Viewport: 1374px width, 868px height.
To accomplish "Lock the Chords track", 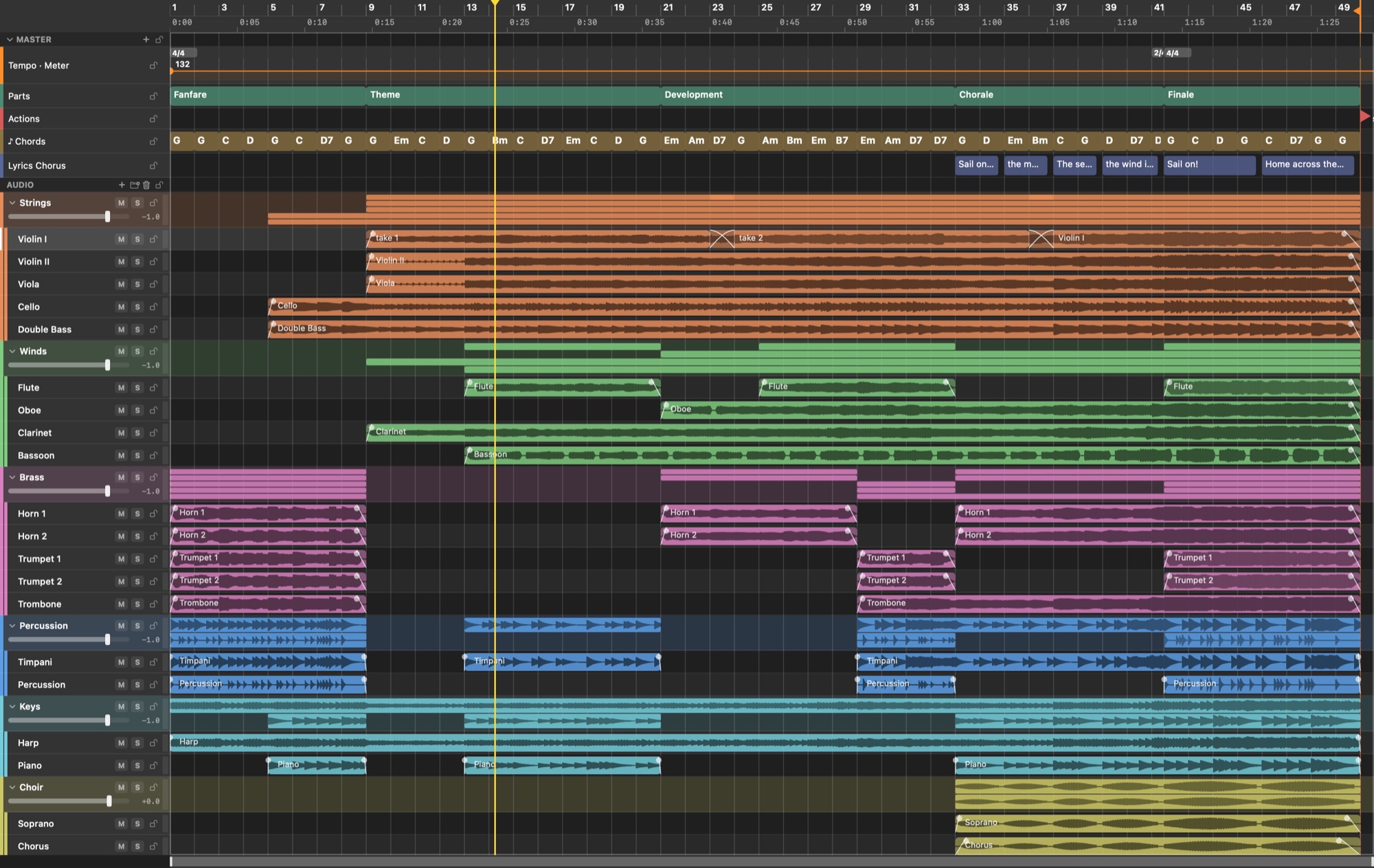I will pyautogui.click(x=153, y=141).
